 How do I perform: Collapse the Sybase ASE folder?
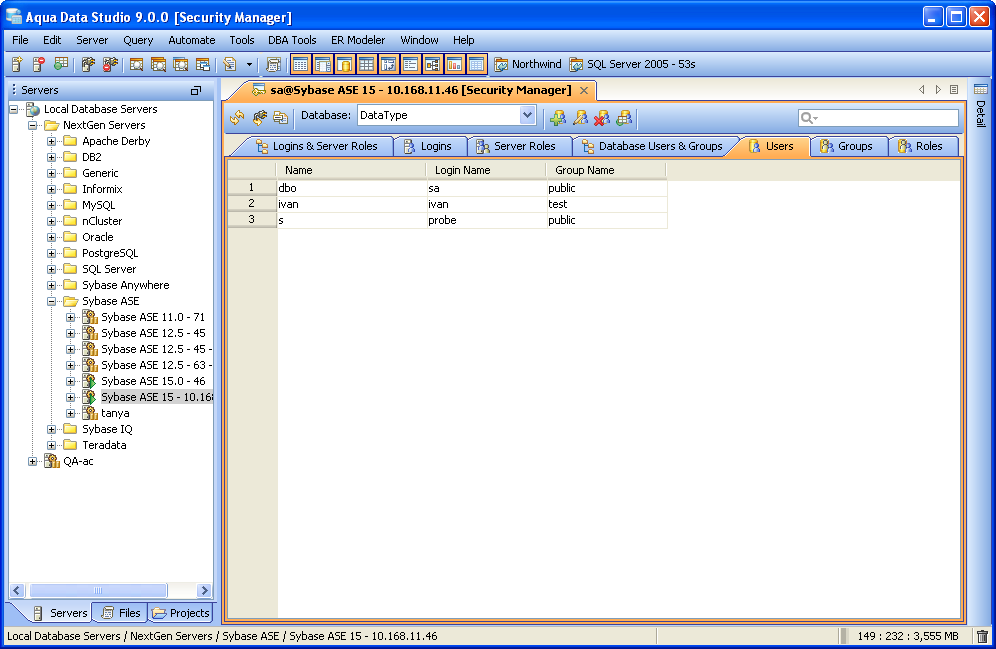51,301
